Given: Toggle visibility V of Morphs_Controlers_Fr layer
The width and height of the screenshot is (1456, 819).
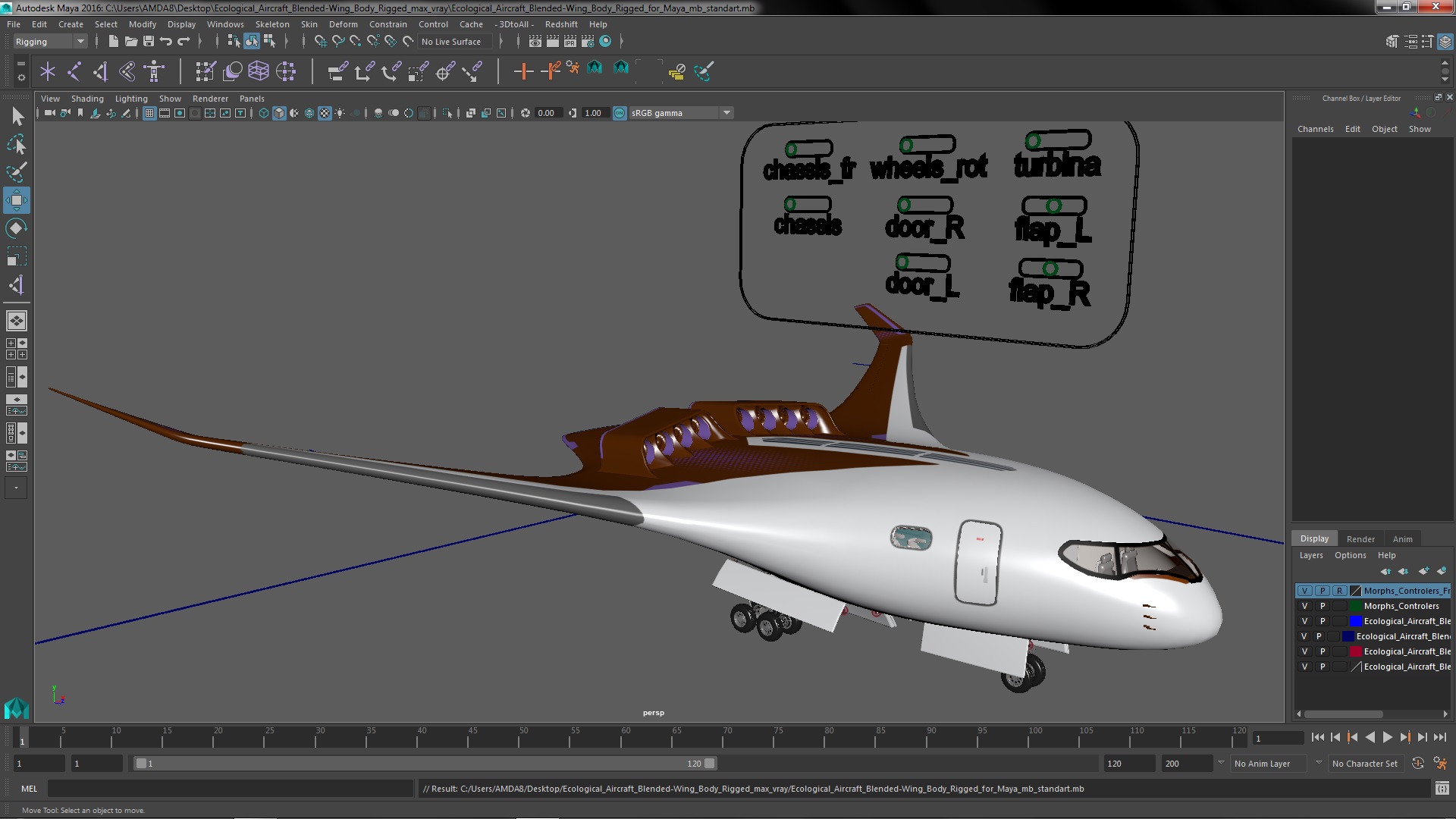Looking at the screenshot, I should pyautogui.click(x=1304, y=591).
